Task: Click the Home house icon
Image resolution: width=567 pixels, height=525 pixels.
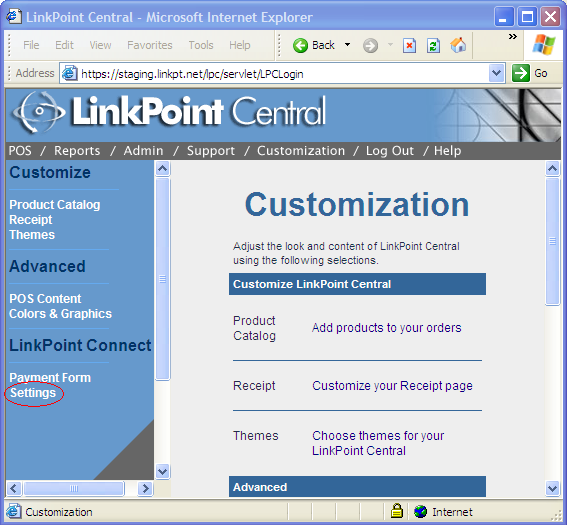Action: click(458, 46)
